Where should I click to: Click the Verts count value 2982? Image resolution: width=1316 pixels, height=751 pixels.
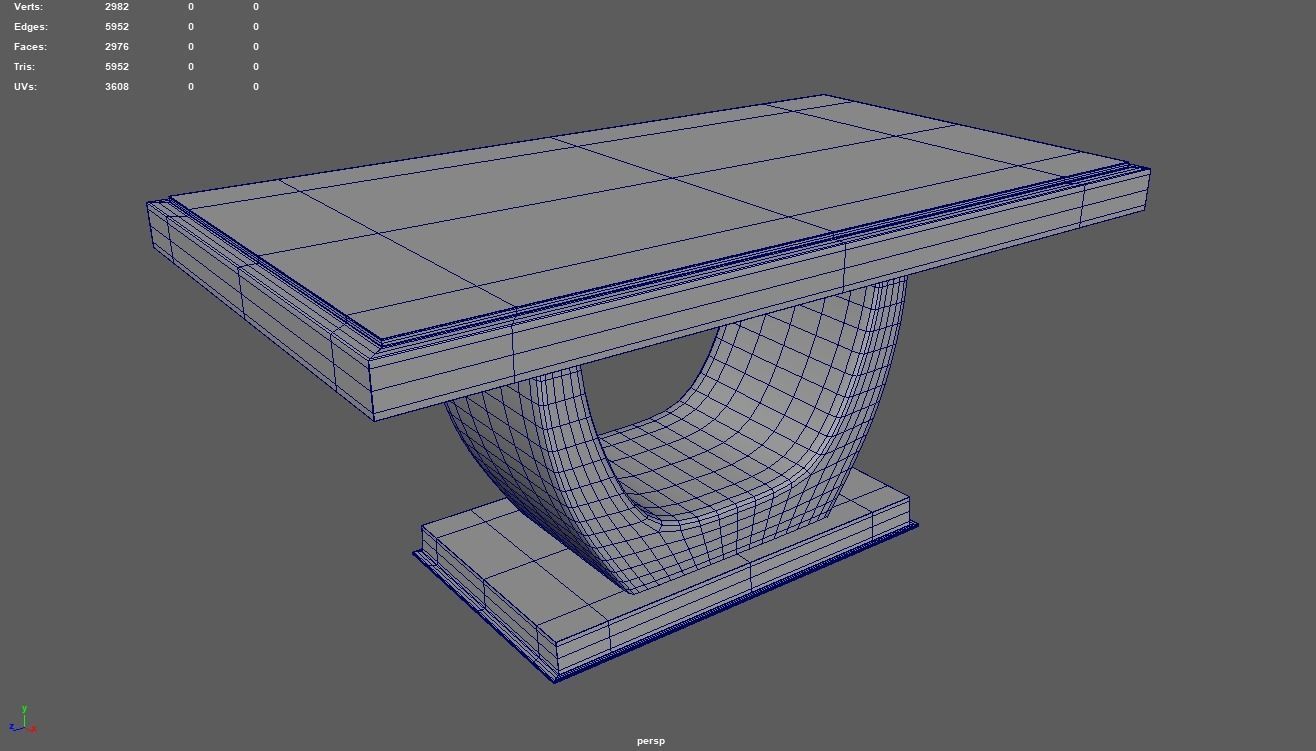(x=117, y=7)
